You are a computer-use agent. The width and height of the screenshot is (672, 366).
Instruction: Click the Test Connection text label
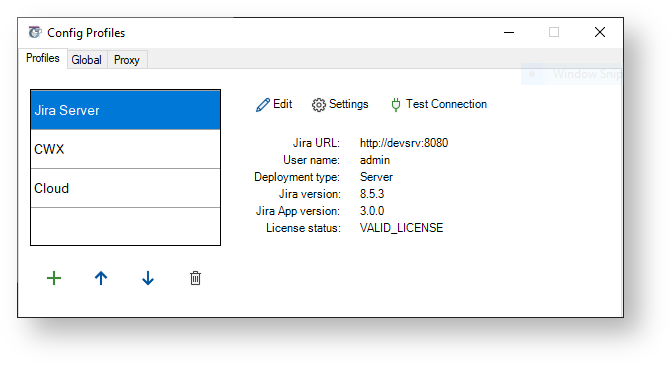pos(446,104)
